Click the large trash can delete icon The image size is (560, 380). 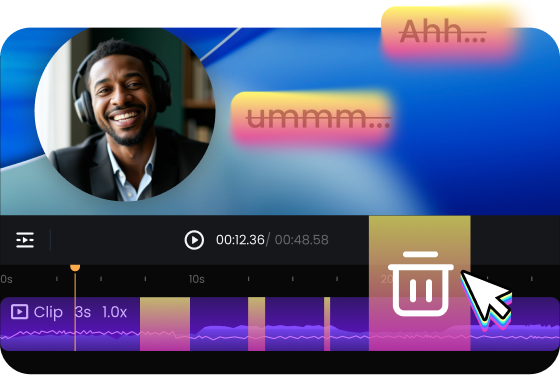click(x=421, y=284)
